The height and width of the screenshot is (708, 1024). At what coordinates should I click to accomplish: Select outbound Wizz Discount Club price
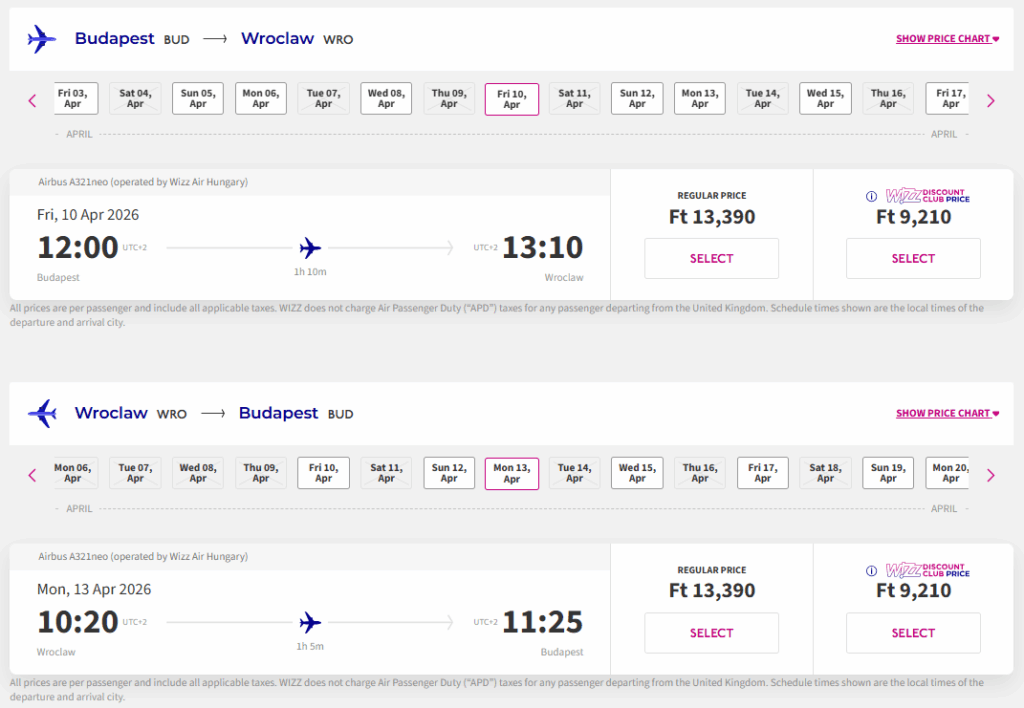913,258
